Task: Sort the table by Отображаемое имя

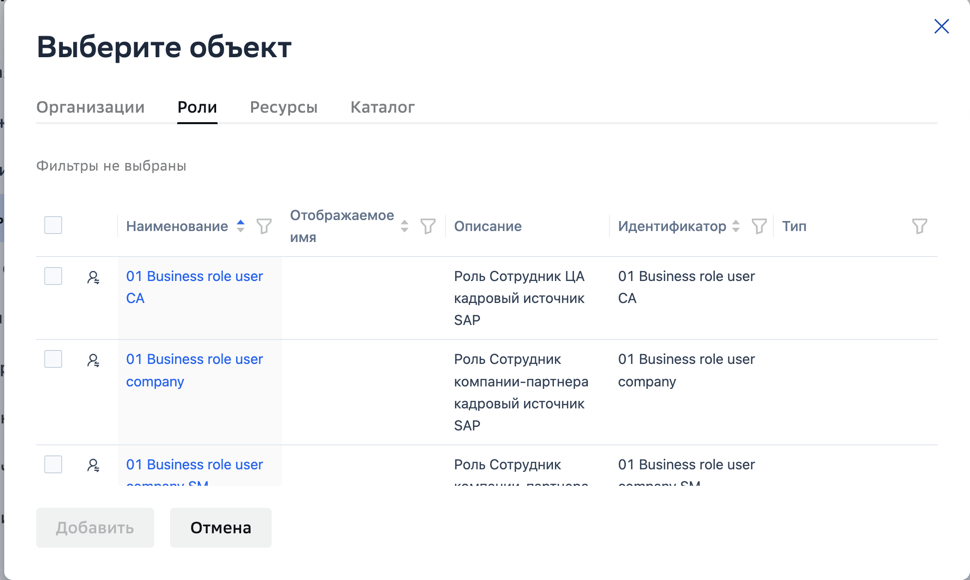Action: [405, 226]
